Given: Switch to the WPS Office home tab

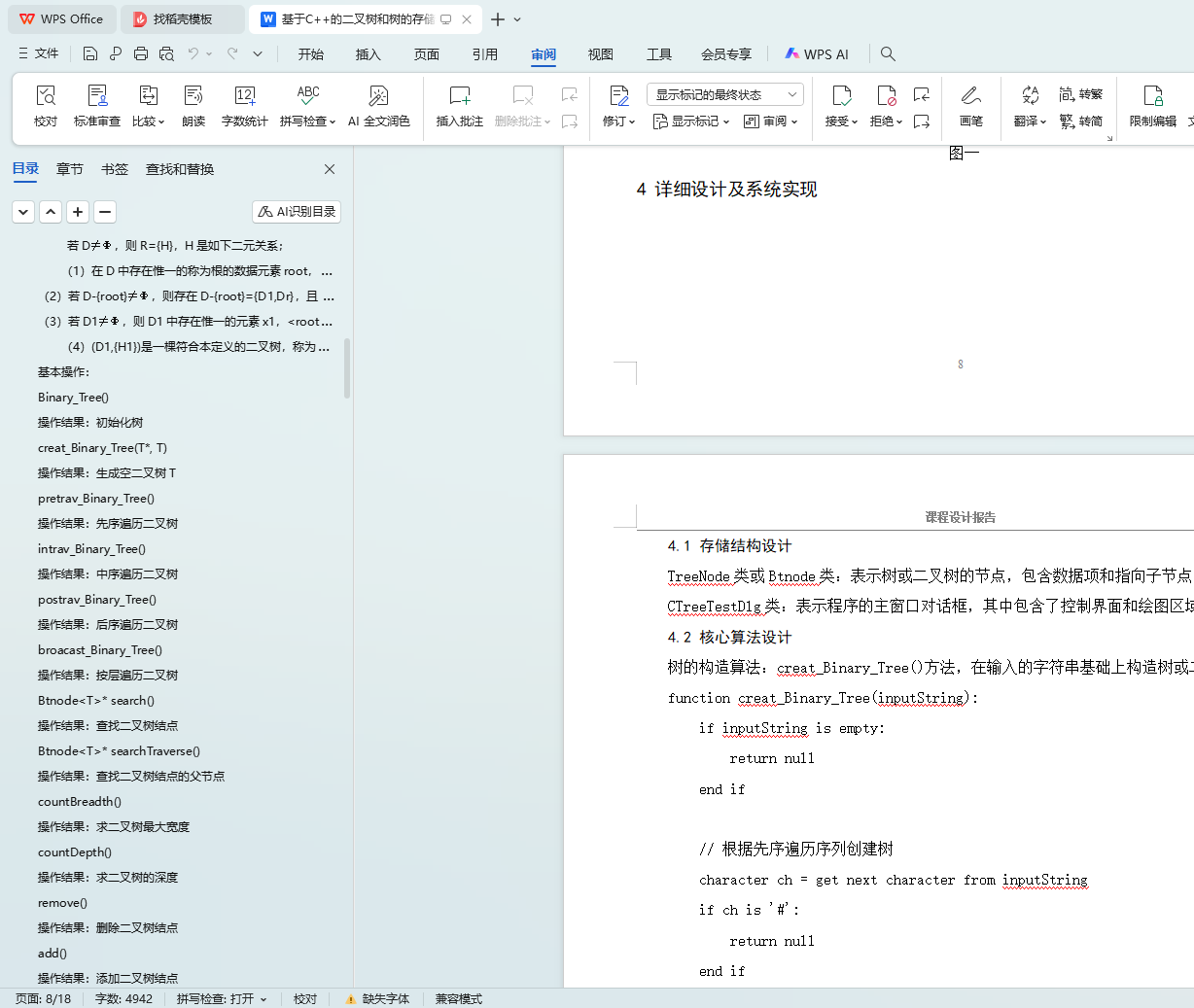Looking at the screenshot, I should pos(62,19).
